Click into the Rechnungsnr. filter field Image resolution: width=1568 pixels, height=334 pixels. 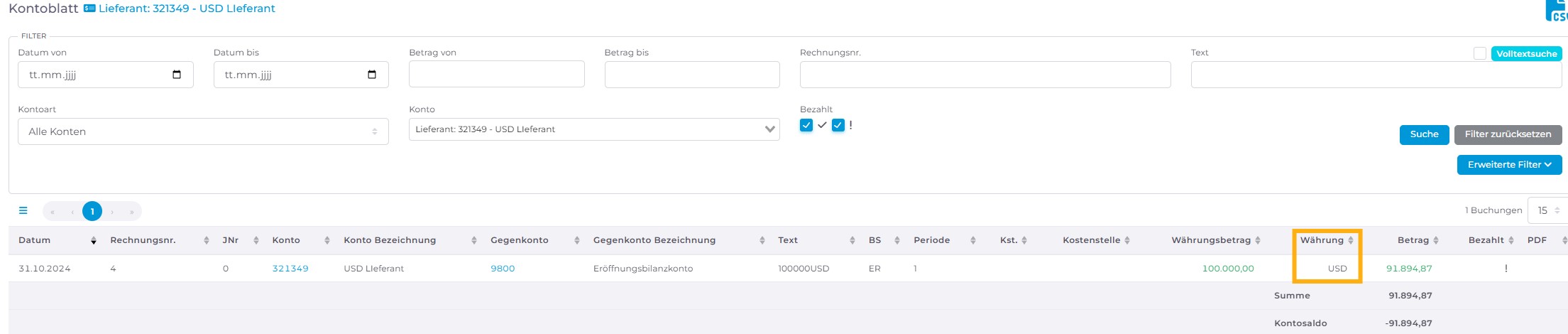985,75
